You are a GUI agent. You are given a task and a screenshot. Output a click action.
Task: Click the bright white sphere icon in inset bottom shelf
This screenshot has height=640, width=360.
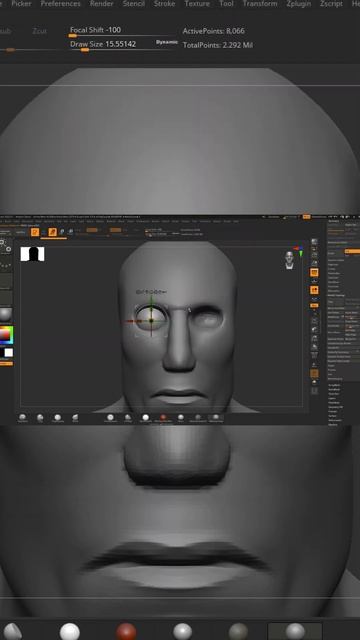(x=145, y=418)
